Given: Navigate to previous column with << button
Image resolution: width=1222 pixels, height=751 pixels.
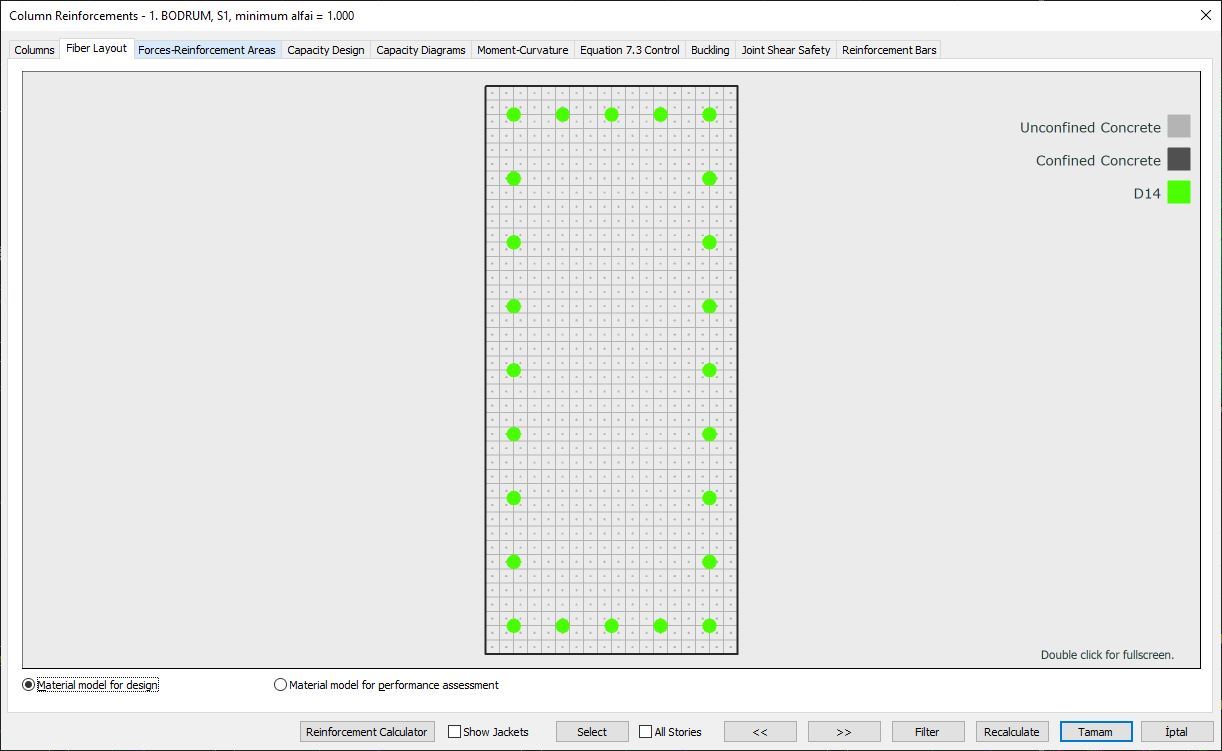Looking at the screenshot, I should click(x=760, y=731).
